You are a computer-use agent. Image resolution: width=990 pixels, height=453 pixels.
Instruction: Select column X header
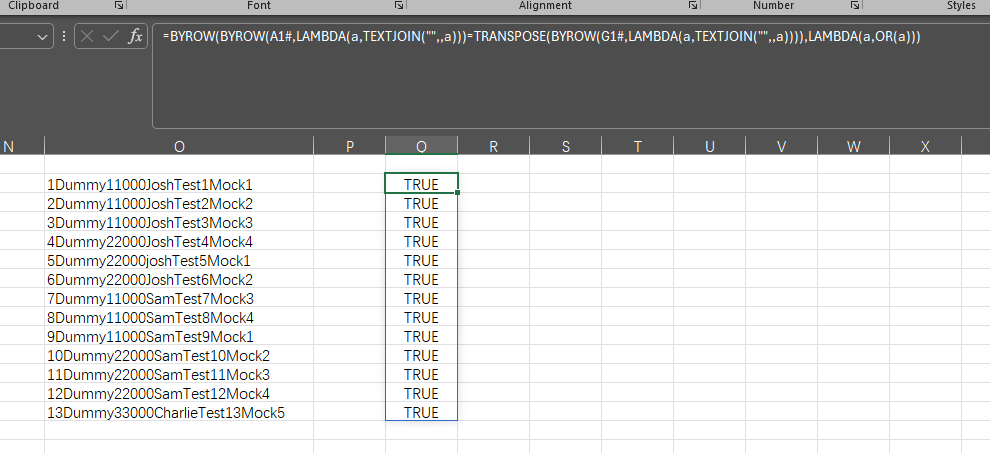pyautogui.click(x=925, y=147)
